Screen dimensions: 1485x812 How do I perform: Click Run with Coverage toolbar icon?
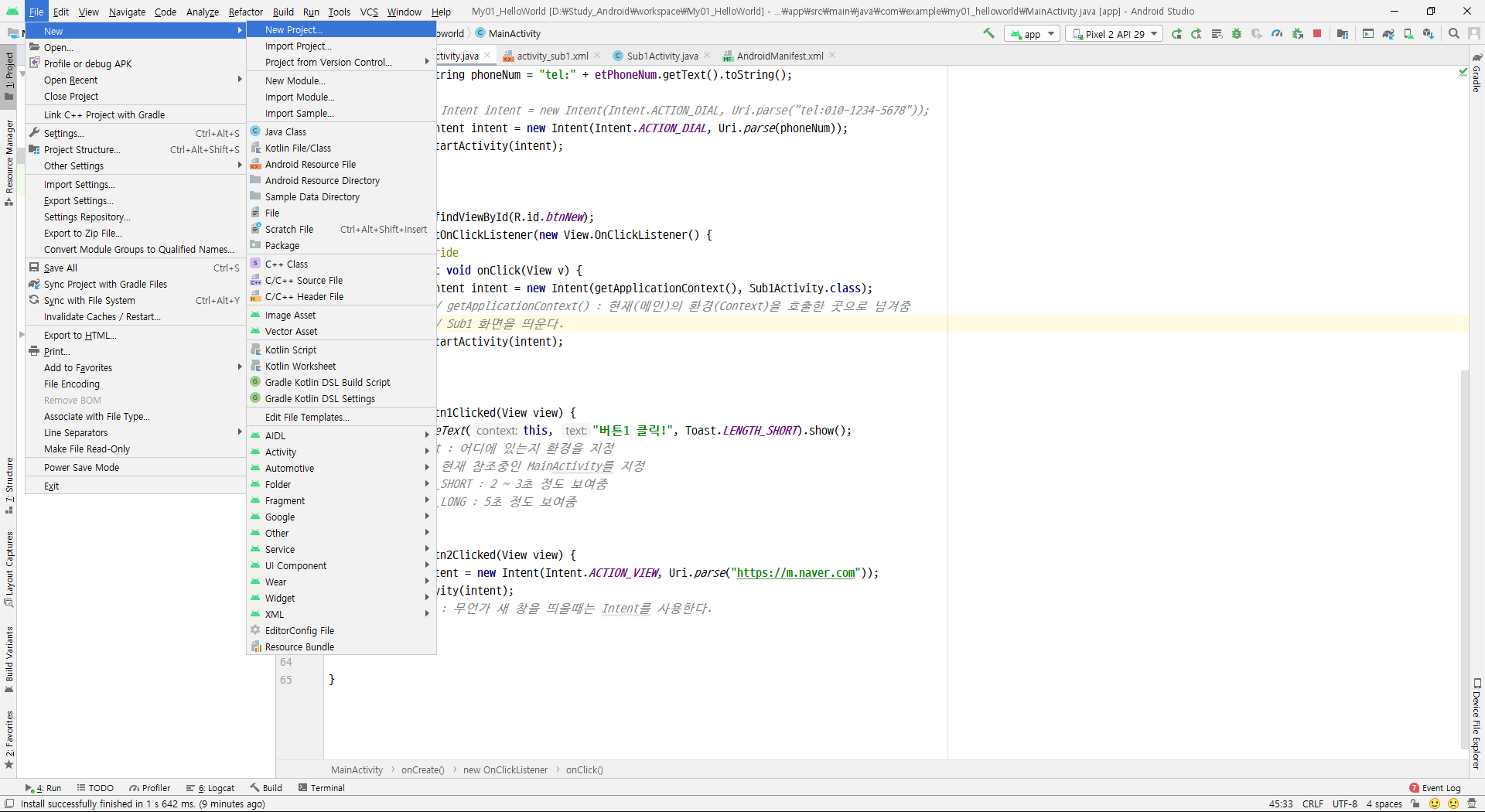[x=1257, y=33]
